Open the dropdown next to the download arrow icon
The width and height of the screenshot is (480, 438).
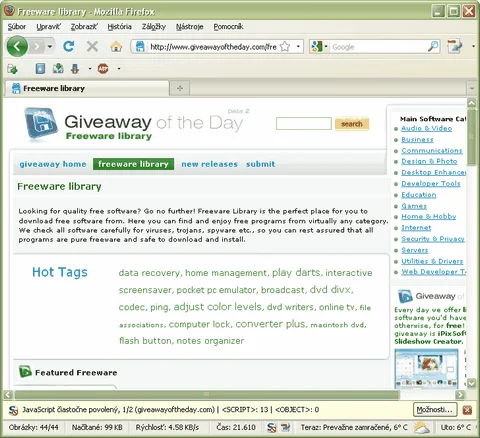[x=90, y=69]
